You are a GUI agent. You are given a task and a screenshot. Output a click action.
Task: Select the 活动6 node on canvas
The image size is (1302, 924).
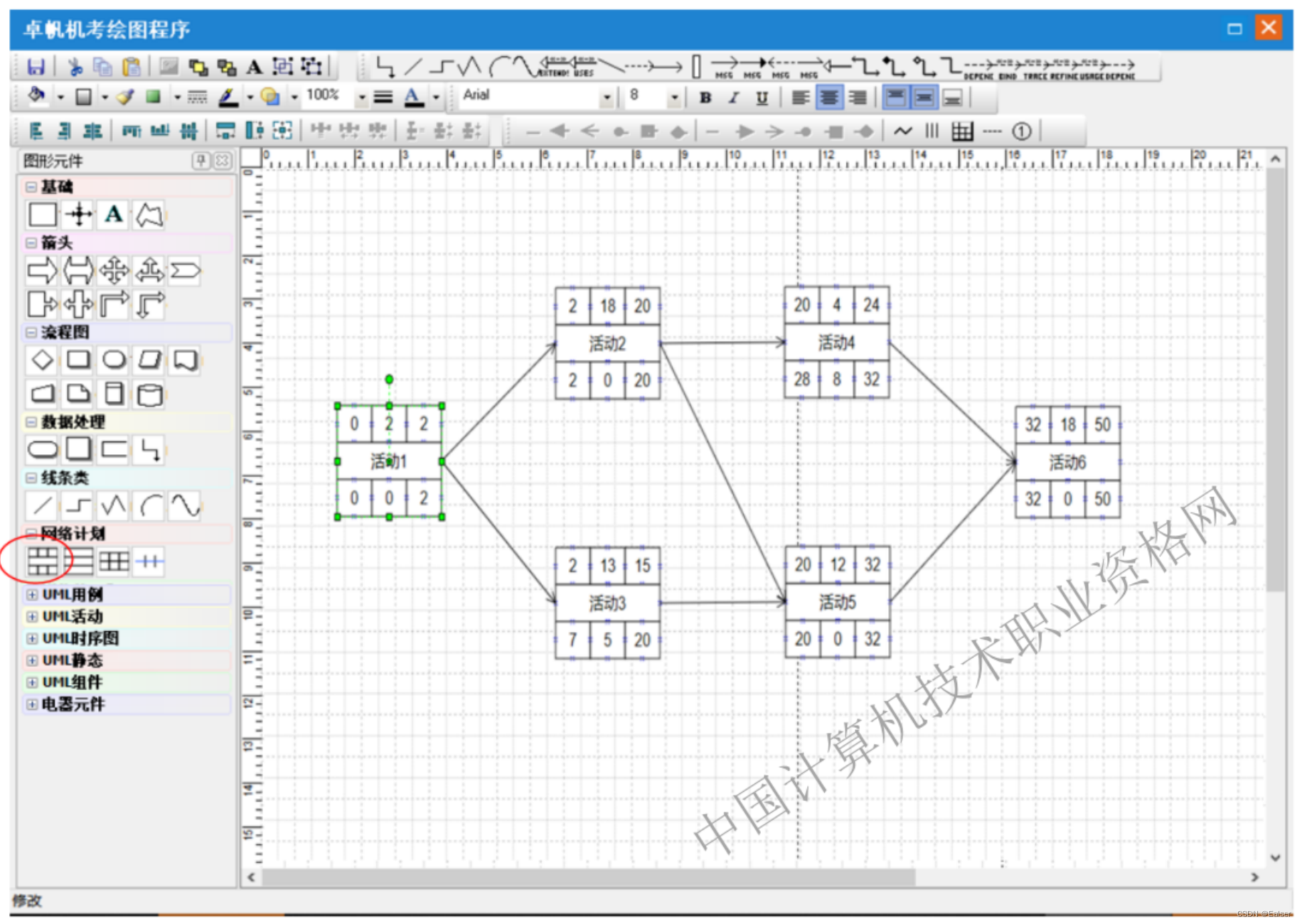(1067, 462)
